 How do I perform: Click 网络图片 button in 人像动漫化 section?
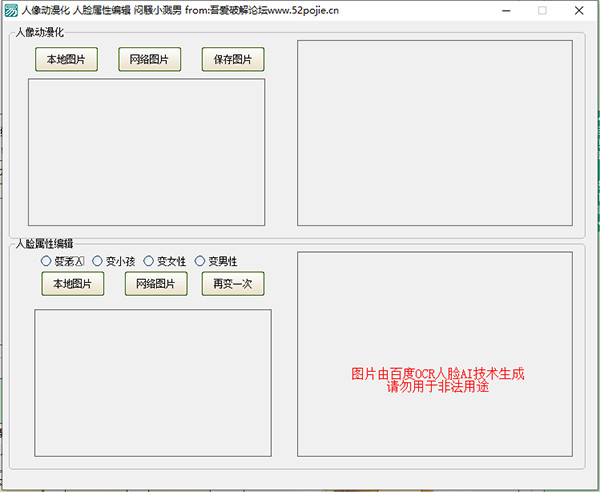[150, 59]
